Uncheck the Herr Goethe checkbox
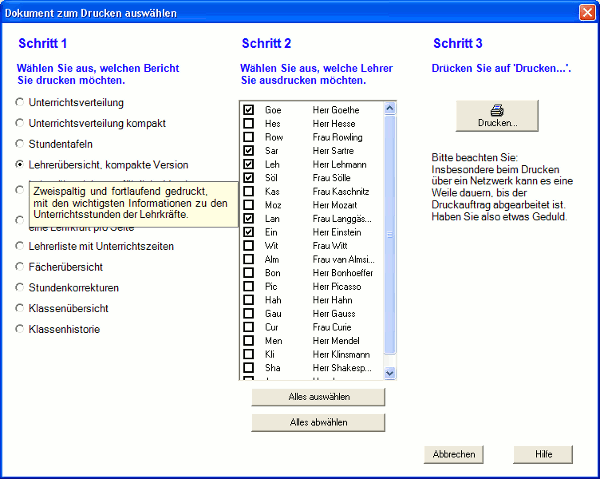 (x=249, y=109)
